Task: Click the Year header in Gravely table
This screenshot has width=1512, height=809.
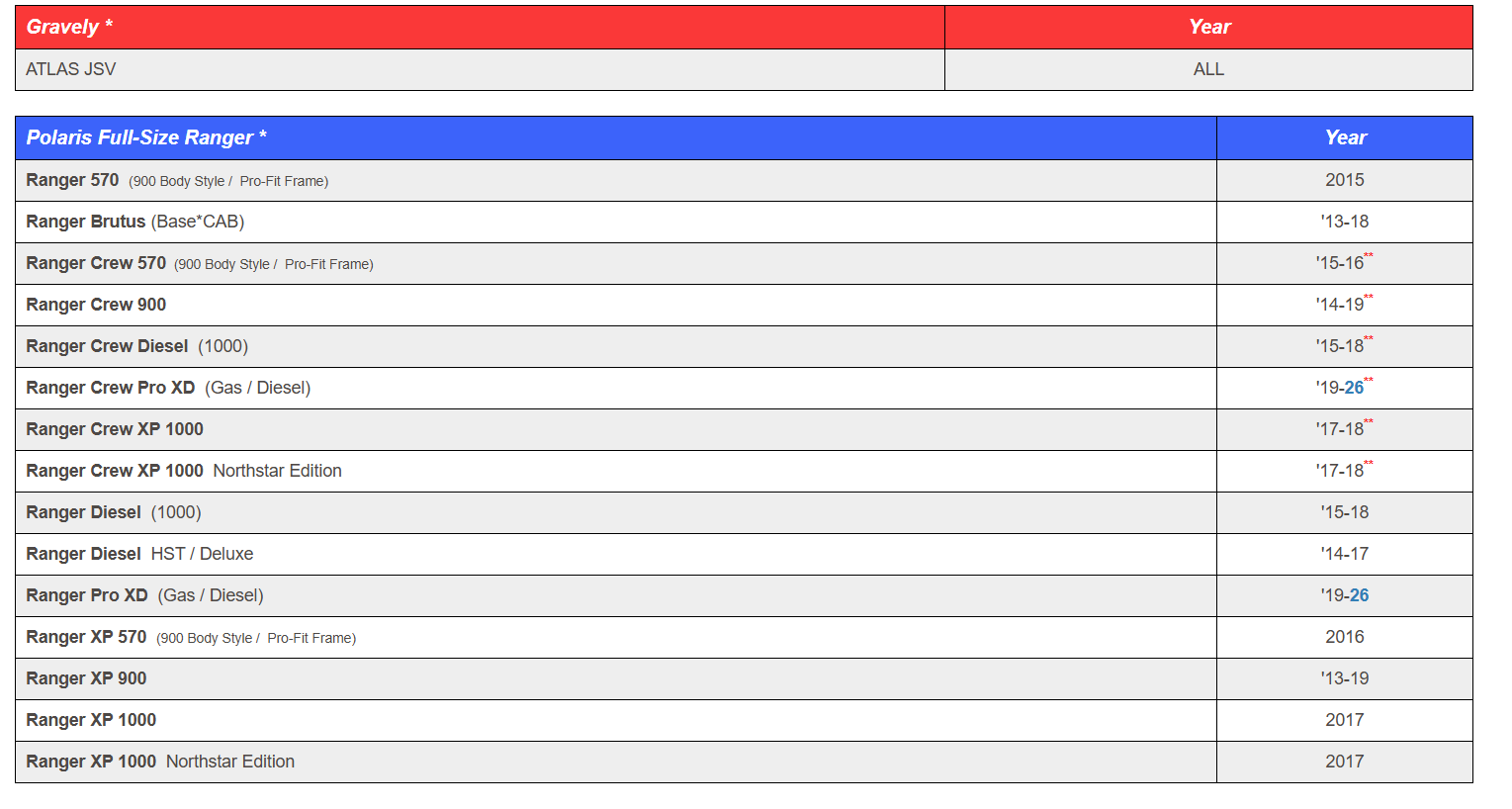Action: tap(1209, 27)
